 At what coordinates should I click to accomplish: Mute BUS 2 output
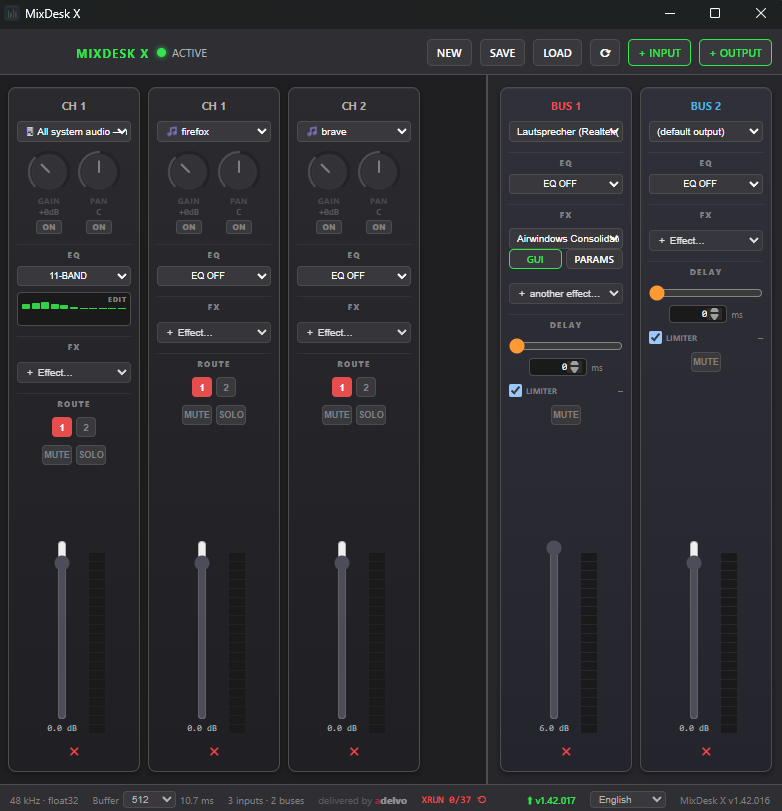click(x=706, y=362)
